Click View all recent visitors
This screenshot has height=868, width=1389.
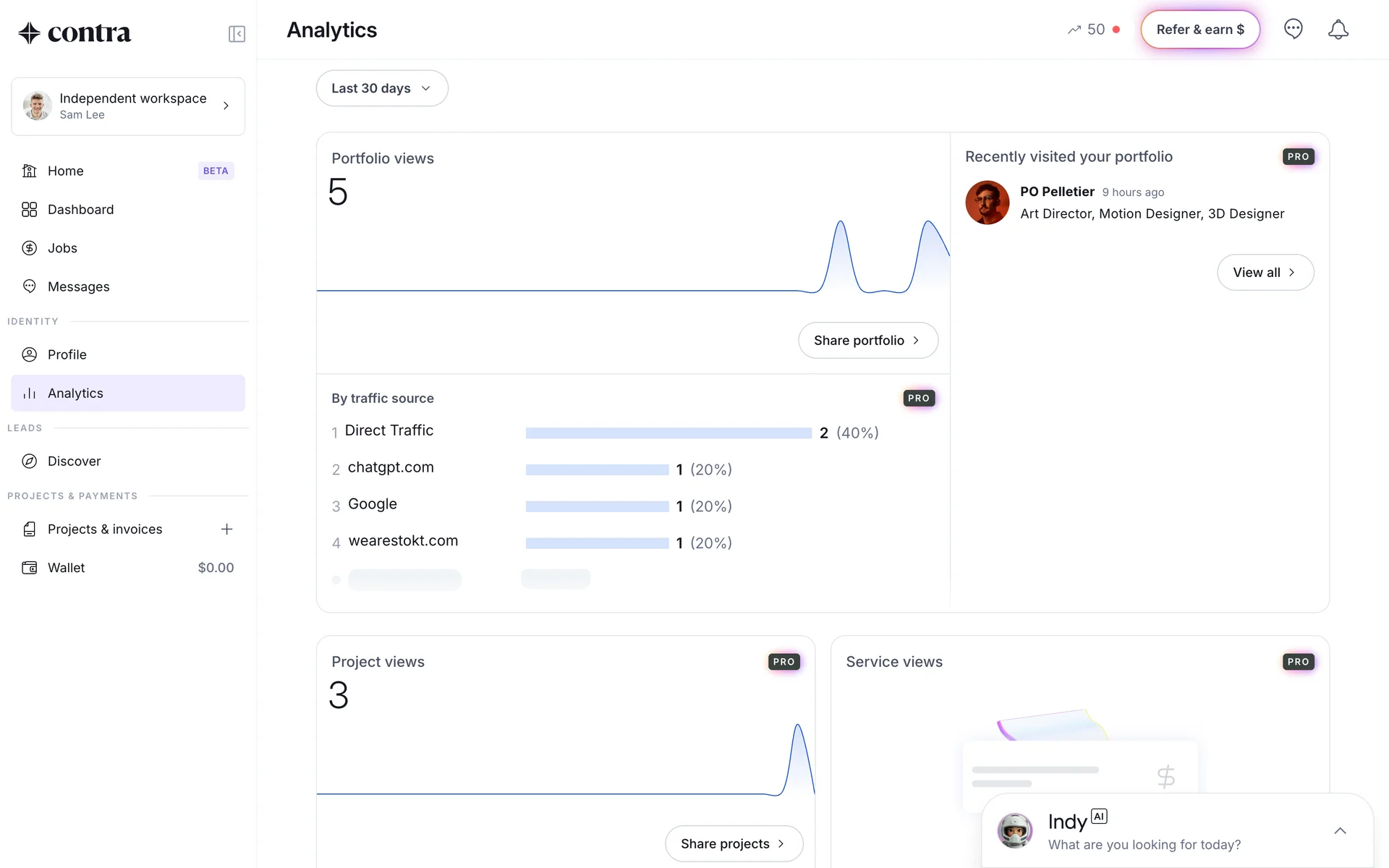coord(1265,273)
